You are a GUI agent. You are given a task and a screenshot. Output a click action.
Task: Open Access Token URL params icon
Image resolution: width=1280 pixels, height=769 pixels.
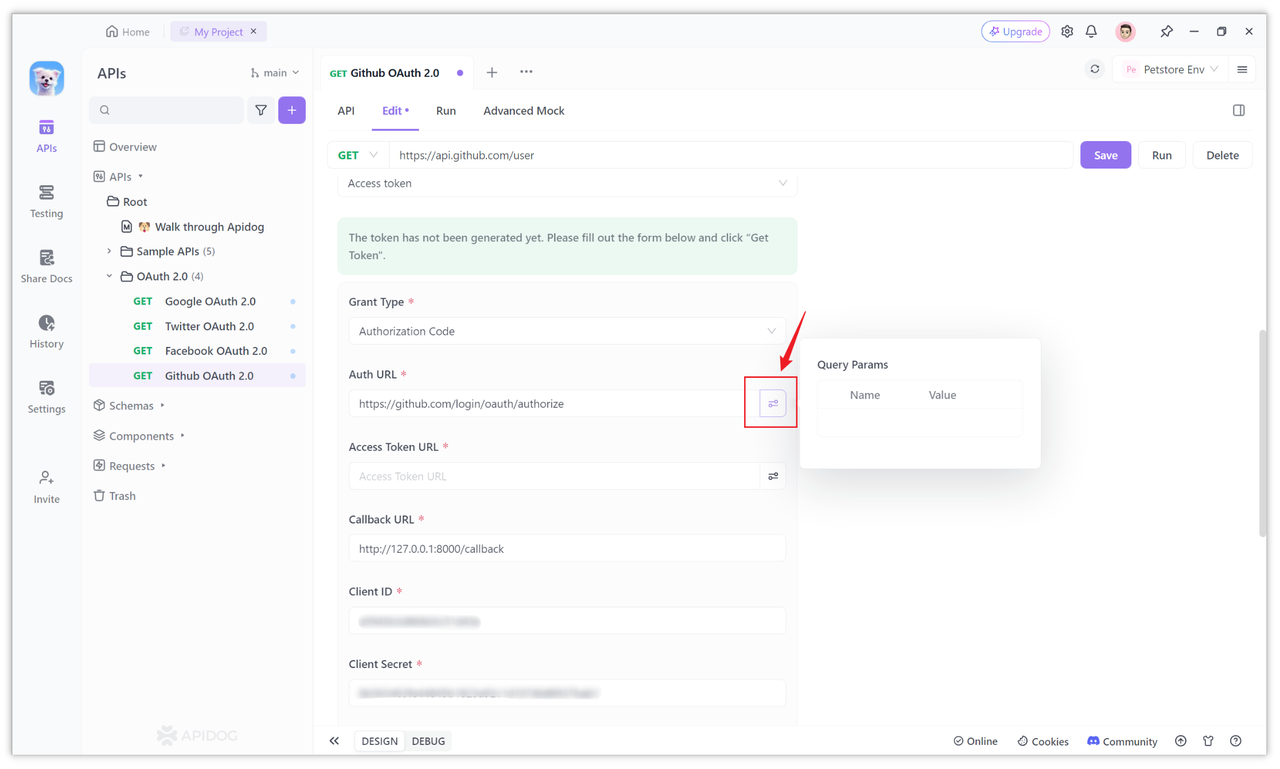773,476
